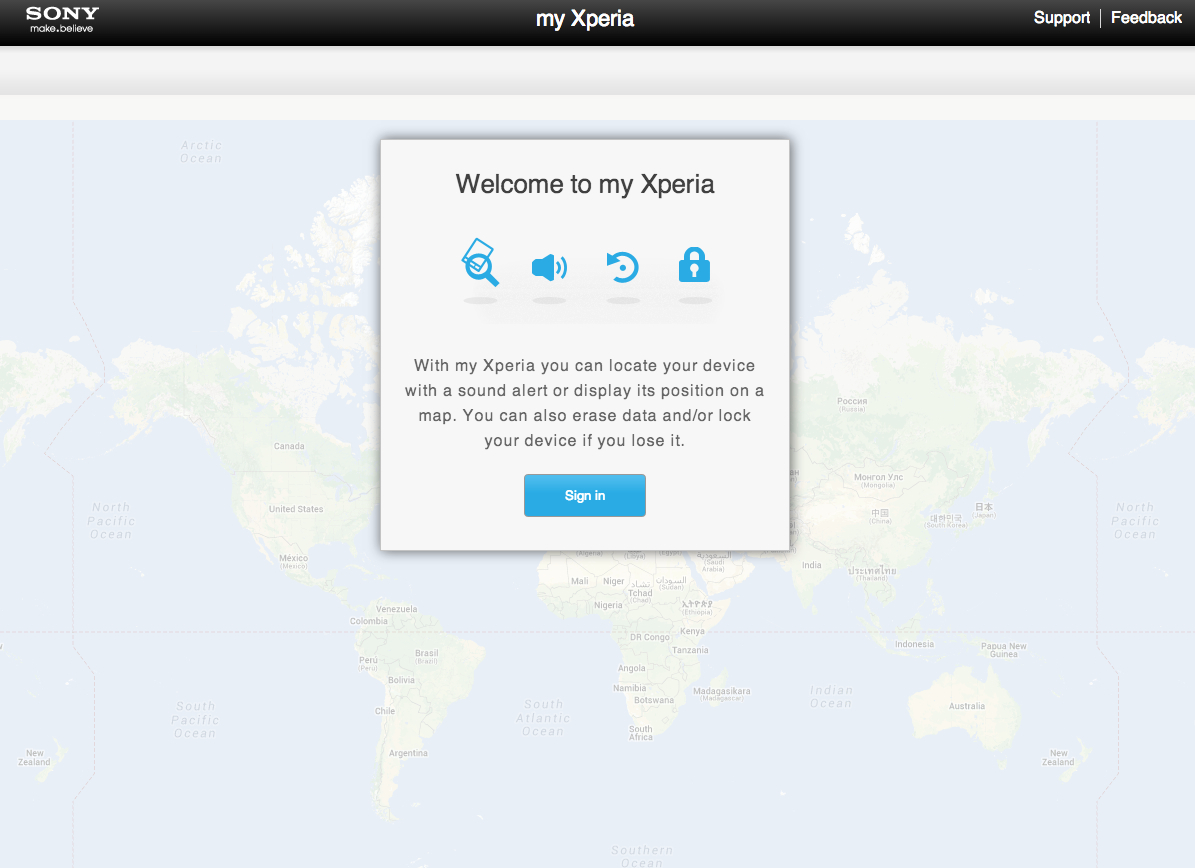Click the South Atlantic Ocean label

click(x=543, y=718)
